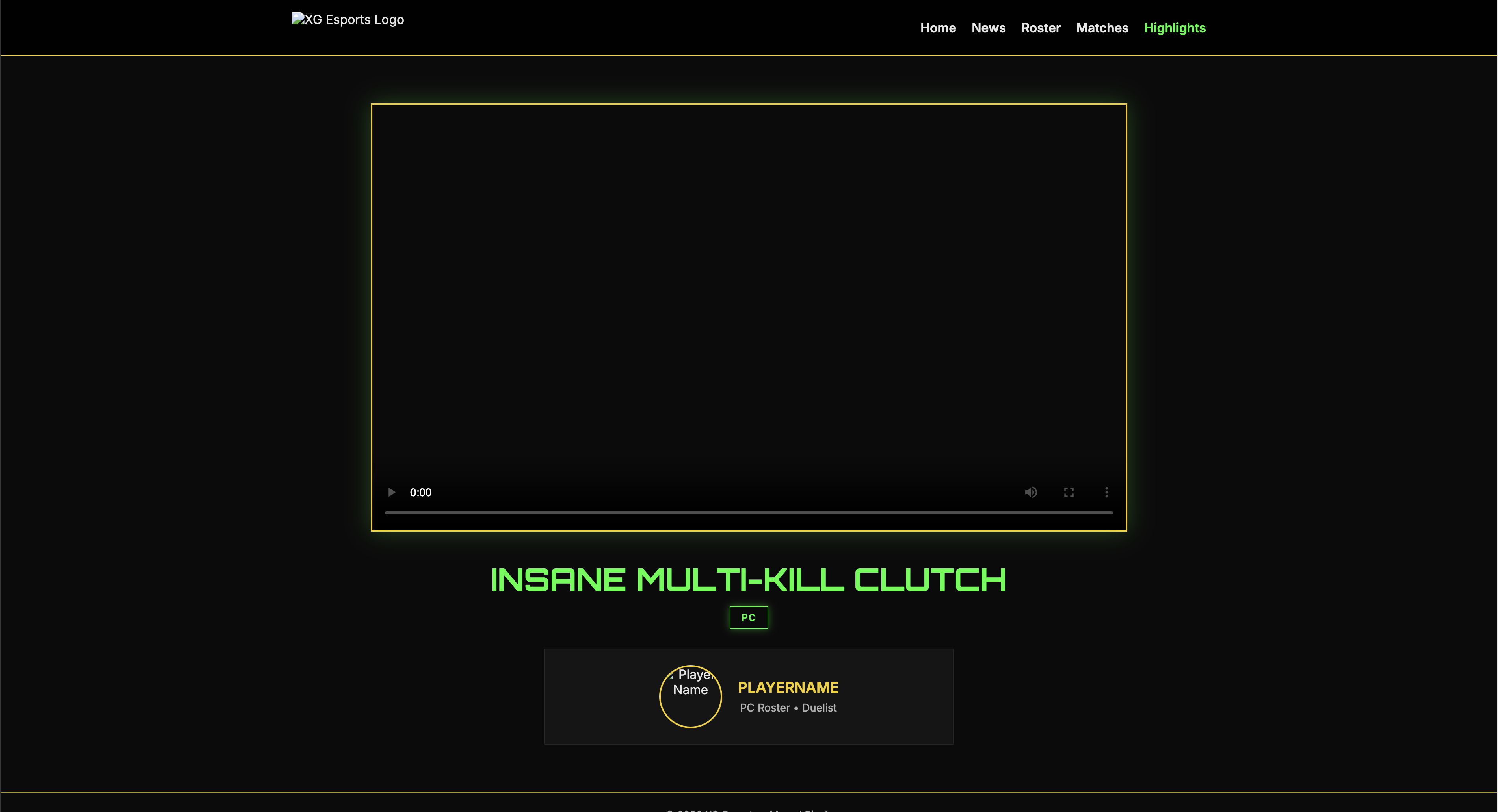The height and width of the screenshot is (812, 1498).
Task: Click the PC platform badge
Action: click(x=749, y=617)
